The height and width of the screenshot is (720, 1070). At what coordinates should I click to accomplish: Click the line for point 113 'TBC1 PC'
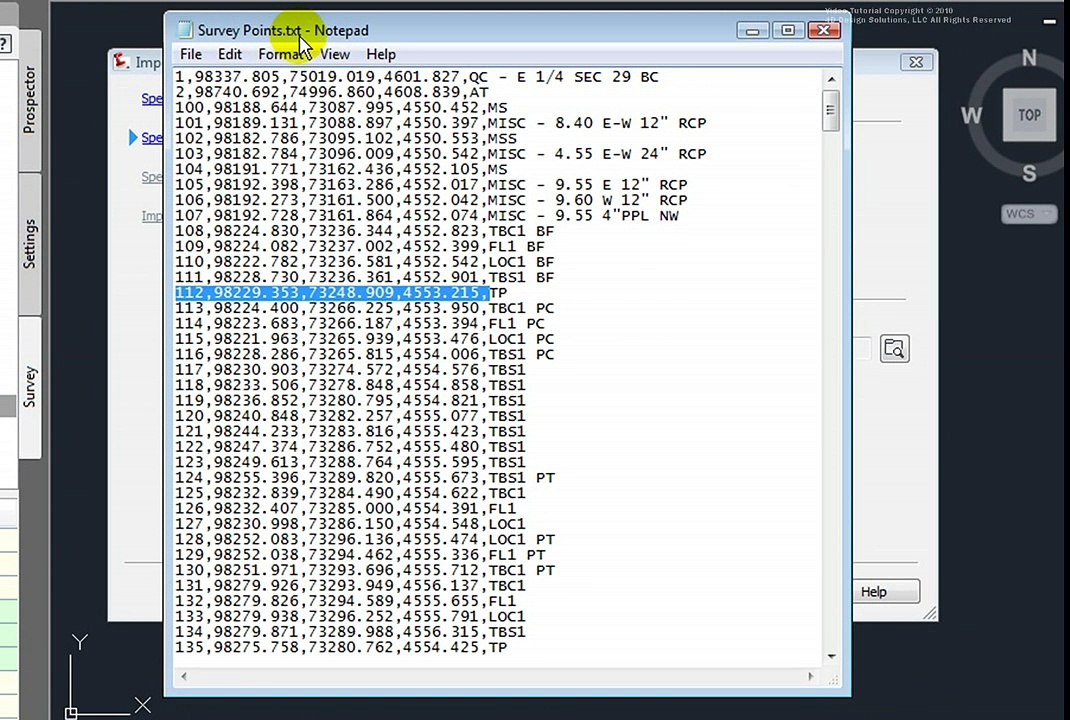364,308
